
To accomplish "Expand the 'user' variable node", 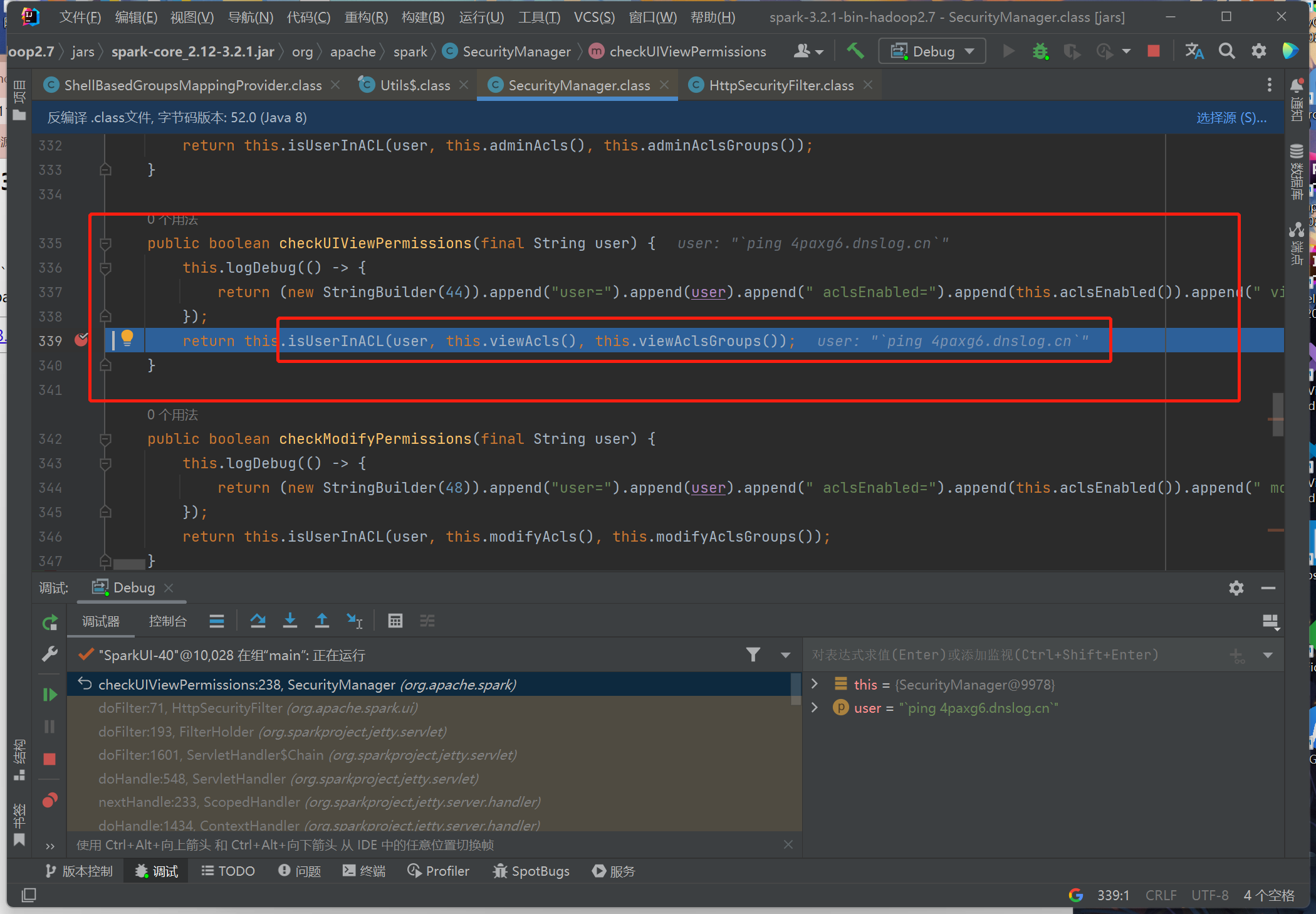I will click(x=815, y=708).
